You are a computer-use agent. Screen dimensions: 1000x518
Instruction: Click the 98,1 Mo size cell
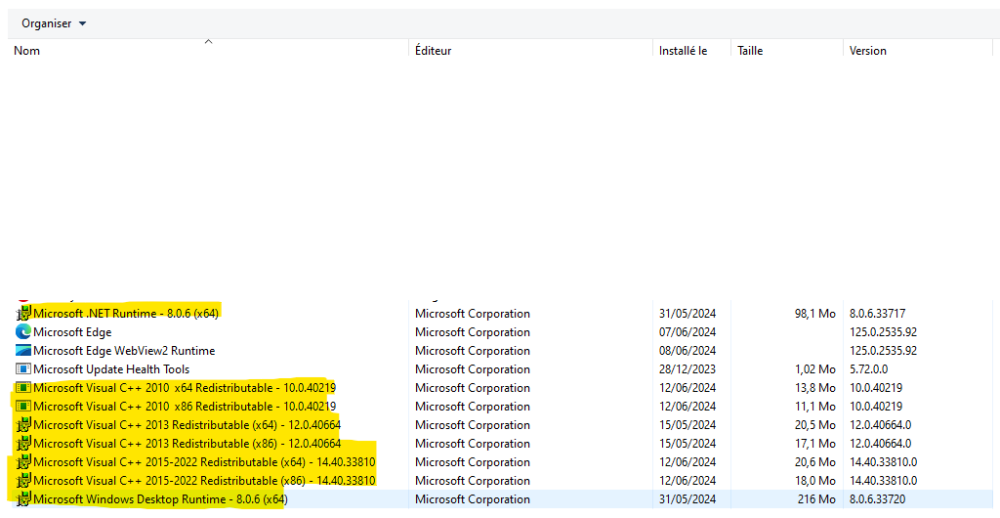coord(814,314)
